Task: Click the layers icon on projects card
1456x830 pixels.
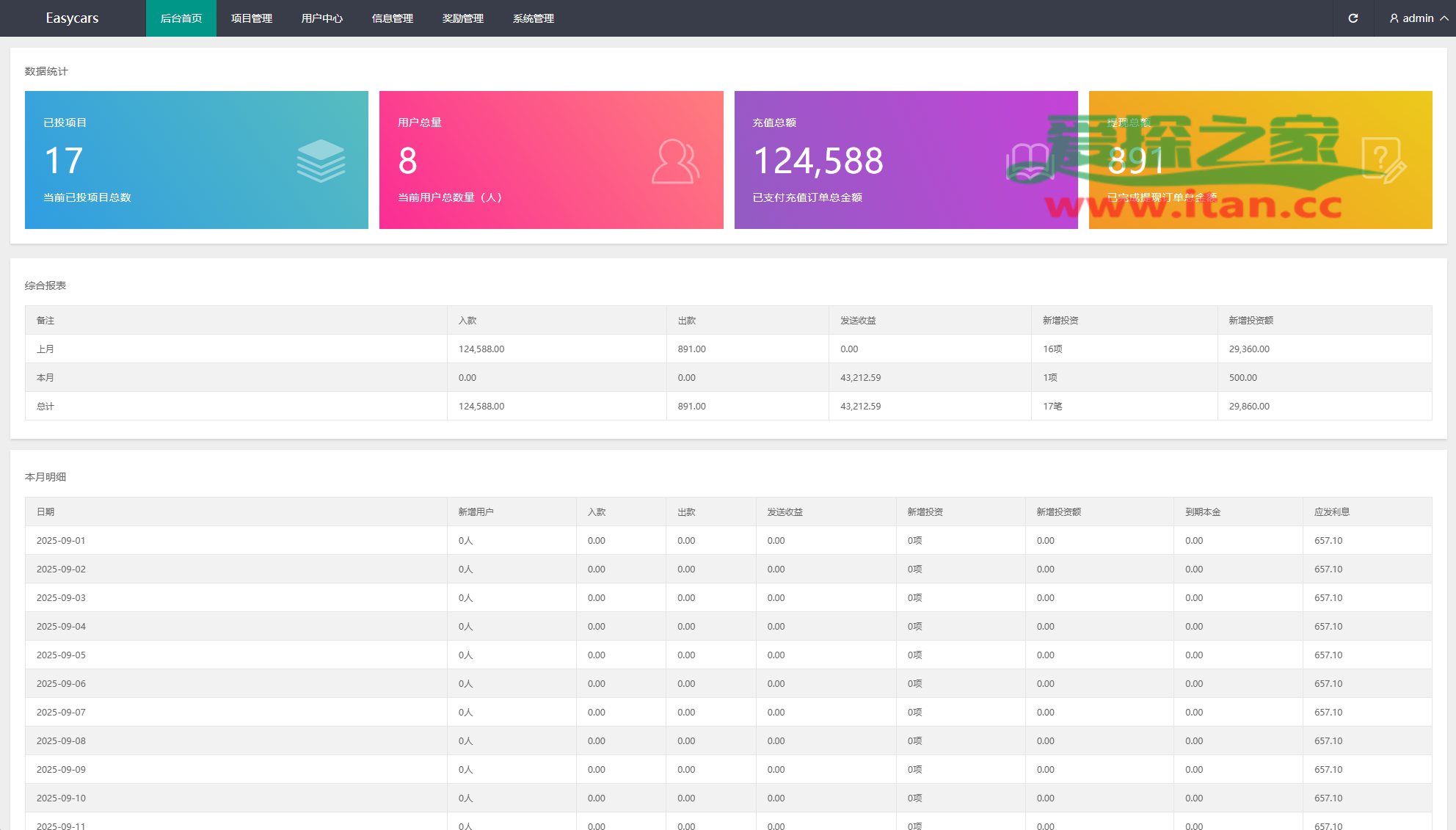Action: coord(321,161)
